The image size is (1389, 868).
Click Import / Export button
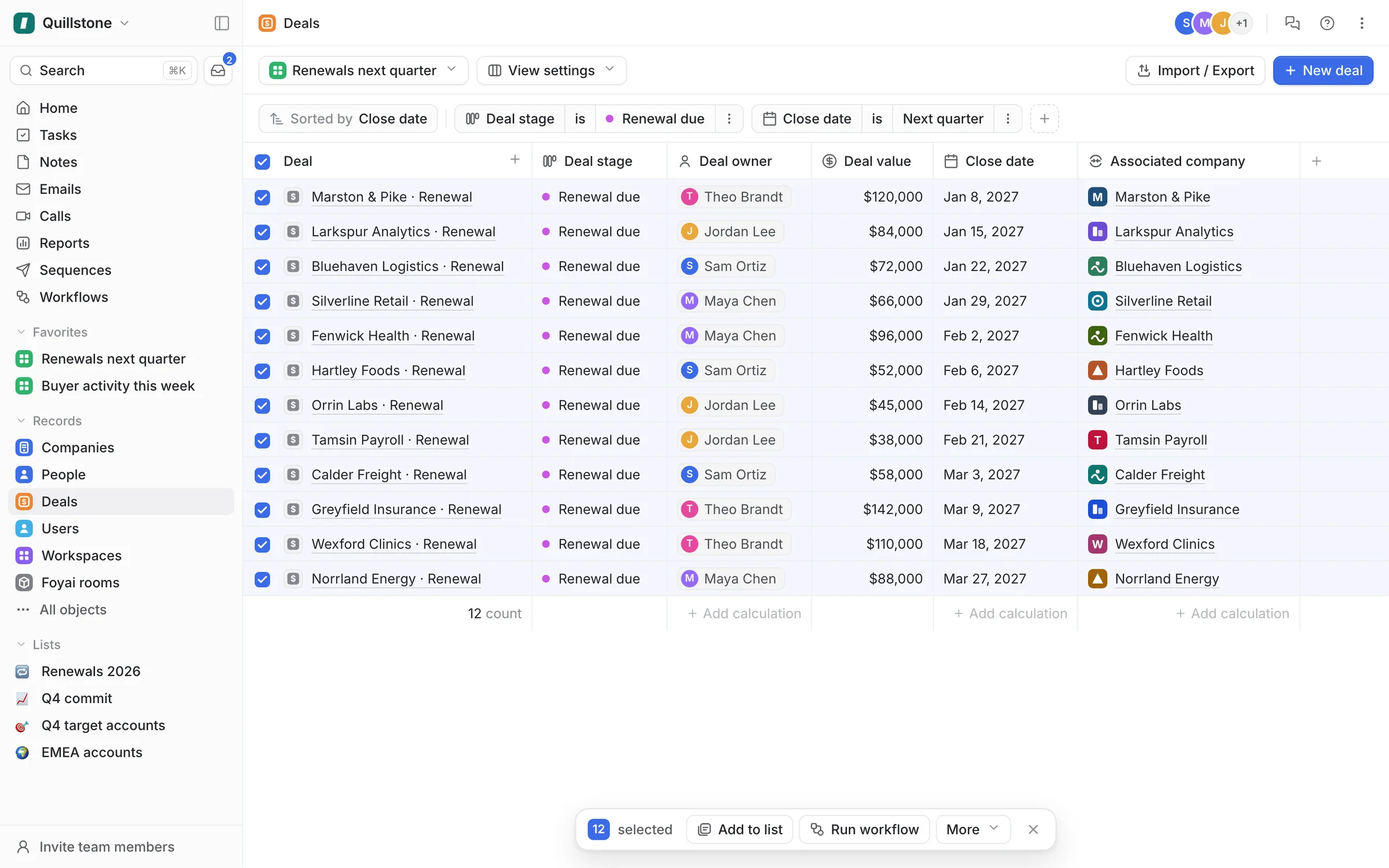point(1196,71)
